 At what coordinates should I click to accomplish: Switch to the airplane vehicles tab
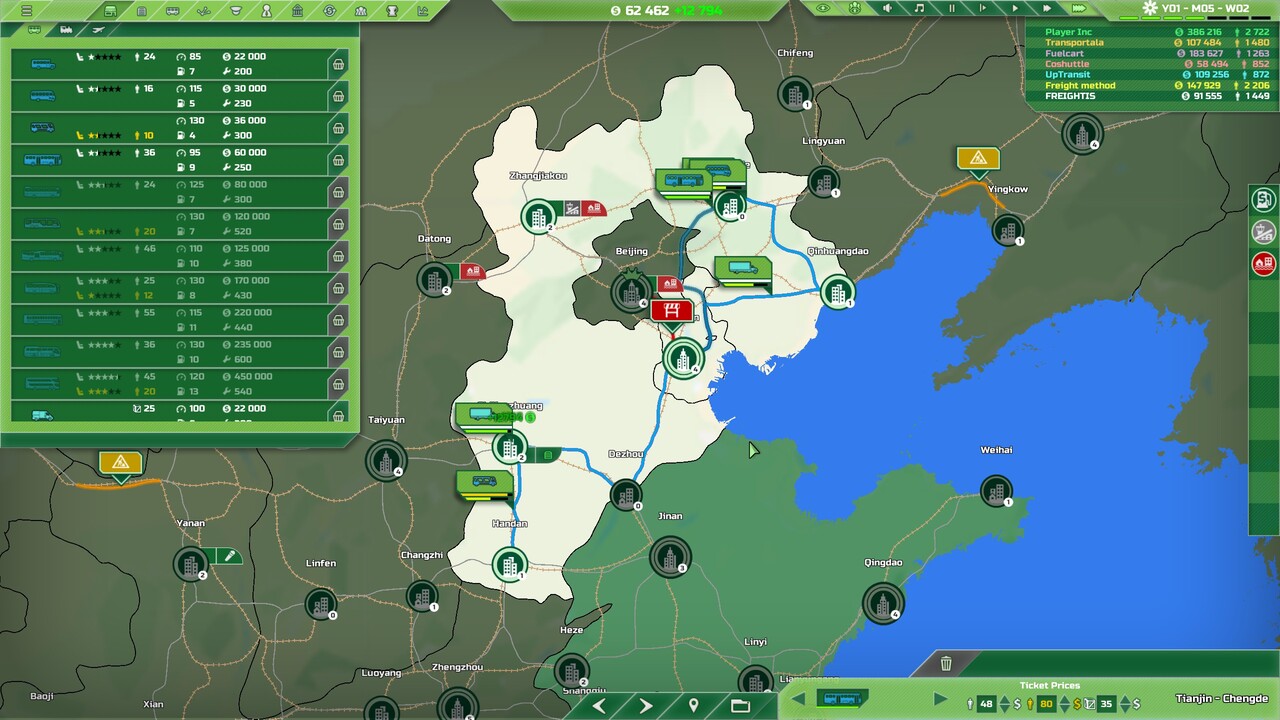(97, 30)
